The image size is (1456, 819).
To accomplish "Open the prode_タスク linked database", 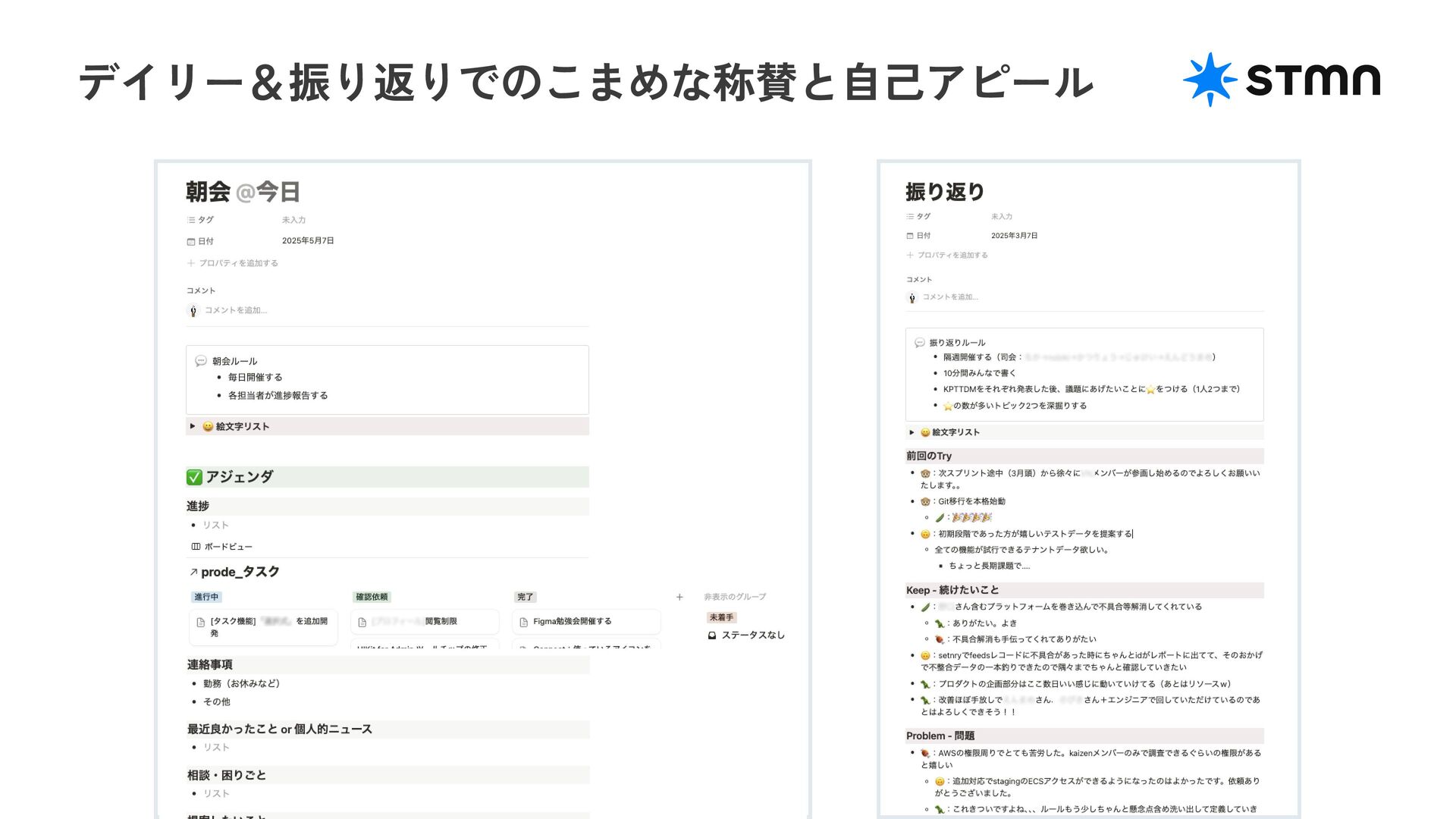I will pos(240,572).
